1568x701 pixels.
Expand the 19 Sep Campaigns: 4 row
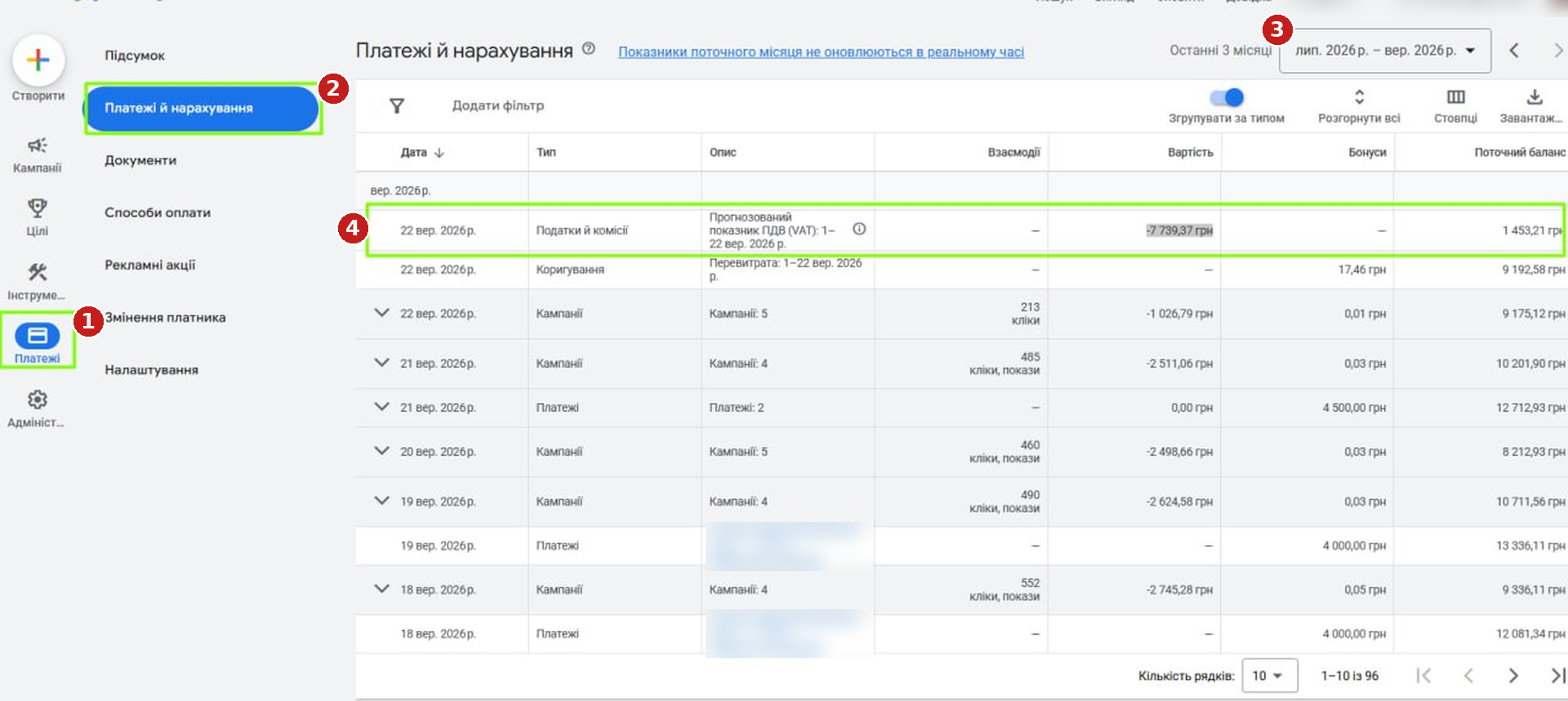(381, 500)
